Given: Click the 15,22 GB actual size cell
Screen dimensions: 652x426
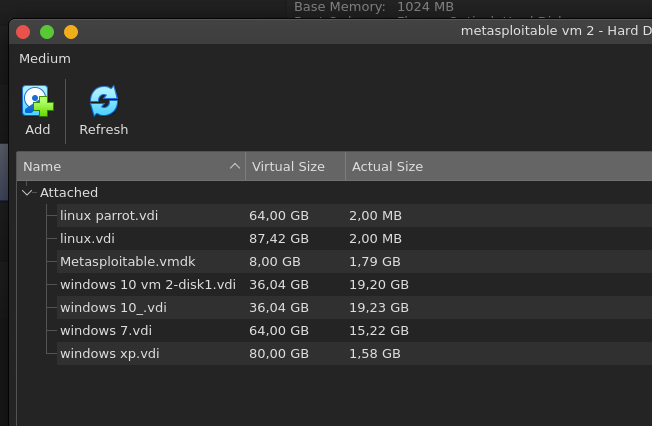Looking at the screenshot, I should tap(379, 331).
